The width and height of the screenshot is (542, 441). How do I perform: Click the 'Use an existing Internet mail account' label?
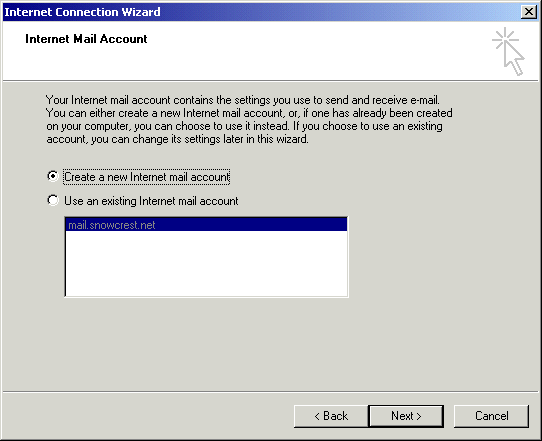click(x=151, y=201)
